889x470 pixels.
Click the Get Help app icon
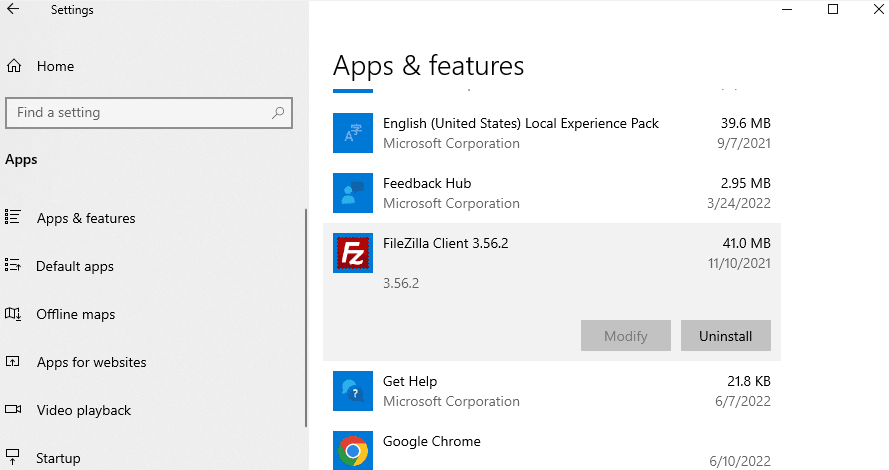[x=352, y=391]
